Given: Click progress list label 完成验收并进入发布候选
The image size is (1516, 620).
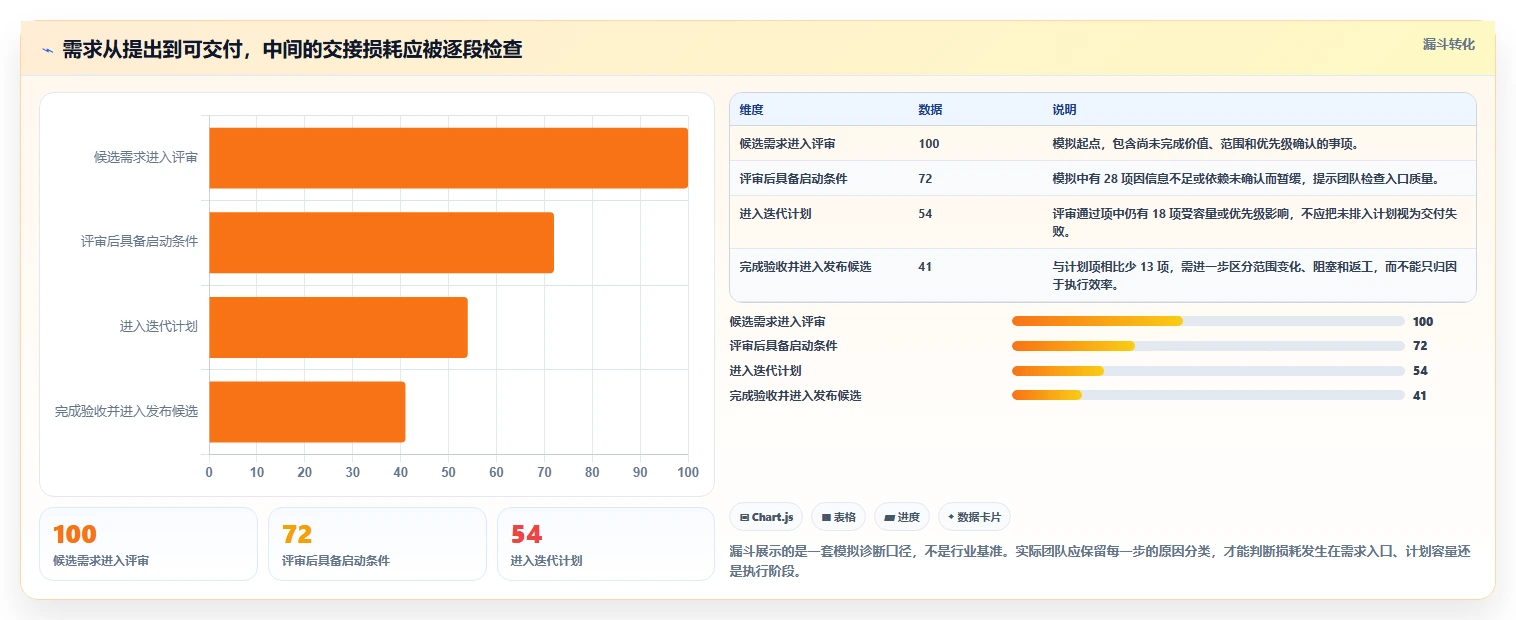Looking at the screenshot, I should coord(796,395).
